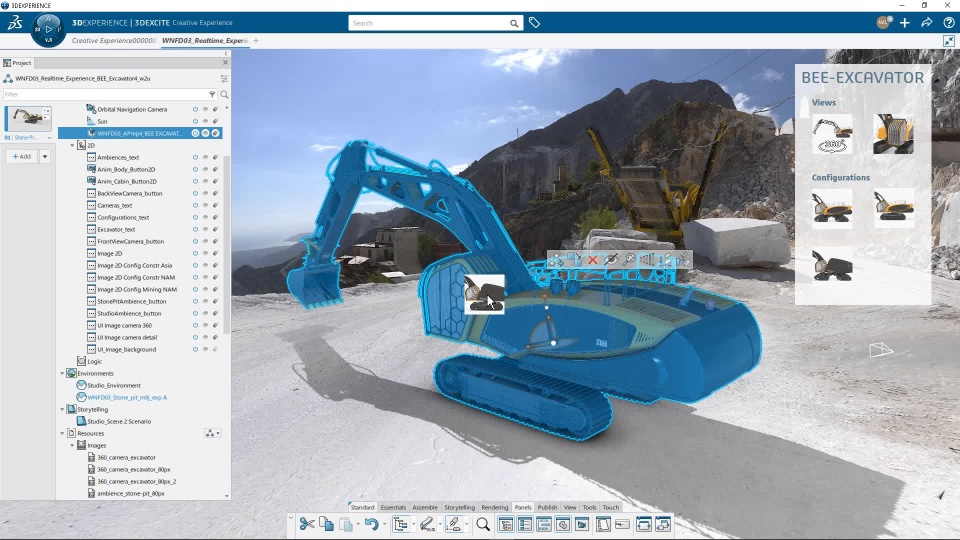The height and width of the screenshot is (540, 960).
Task: Click the new tab plus next to WNFD03 tab
Action: tap(256, 40)
